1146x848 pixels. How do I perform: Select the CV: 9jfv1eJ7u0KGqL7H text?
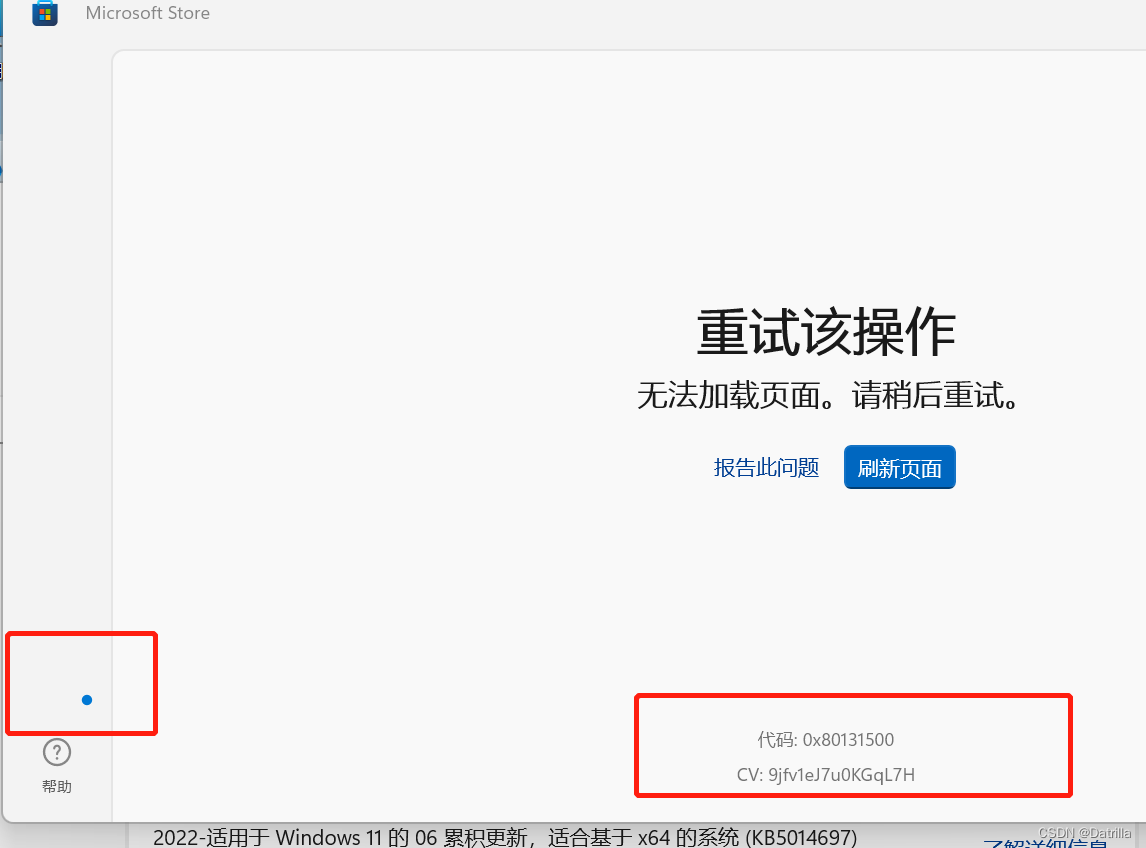click(826, 775)
